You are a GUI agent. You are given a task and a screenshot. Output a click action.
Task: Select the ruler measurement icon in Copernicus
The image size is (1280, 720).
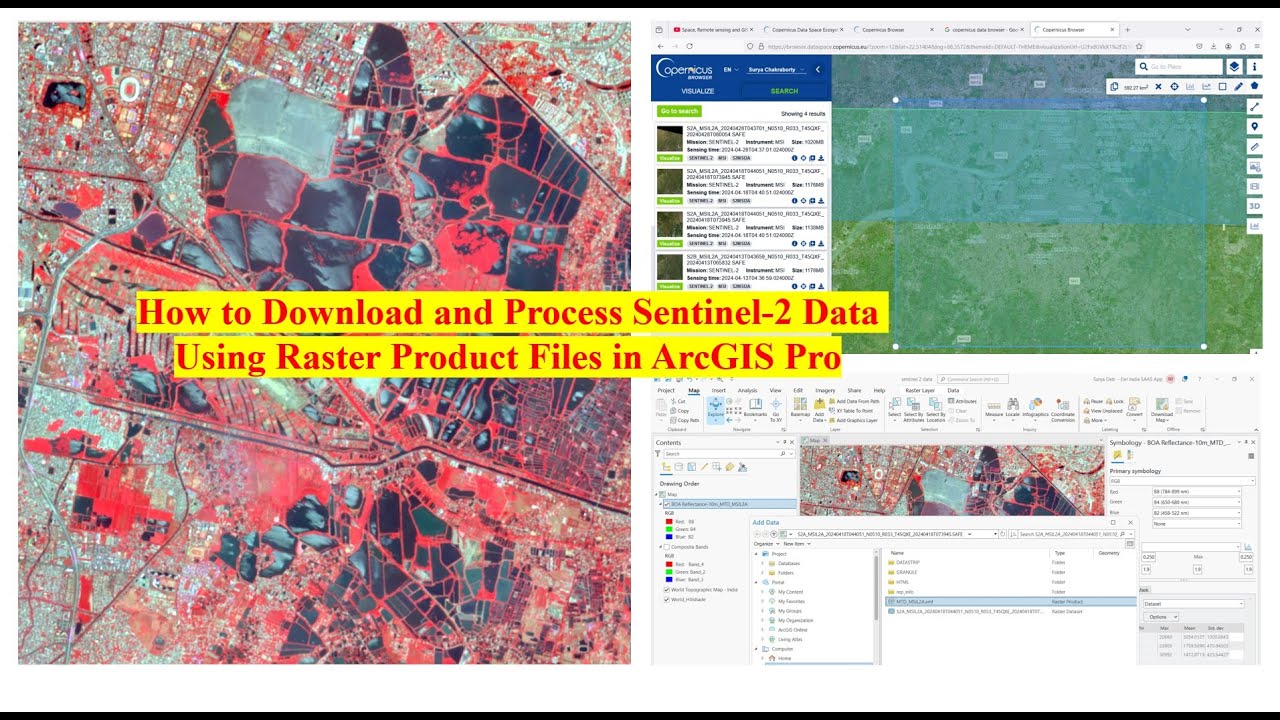pyautogui.click(x=1254, y=147)
